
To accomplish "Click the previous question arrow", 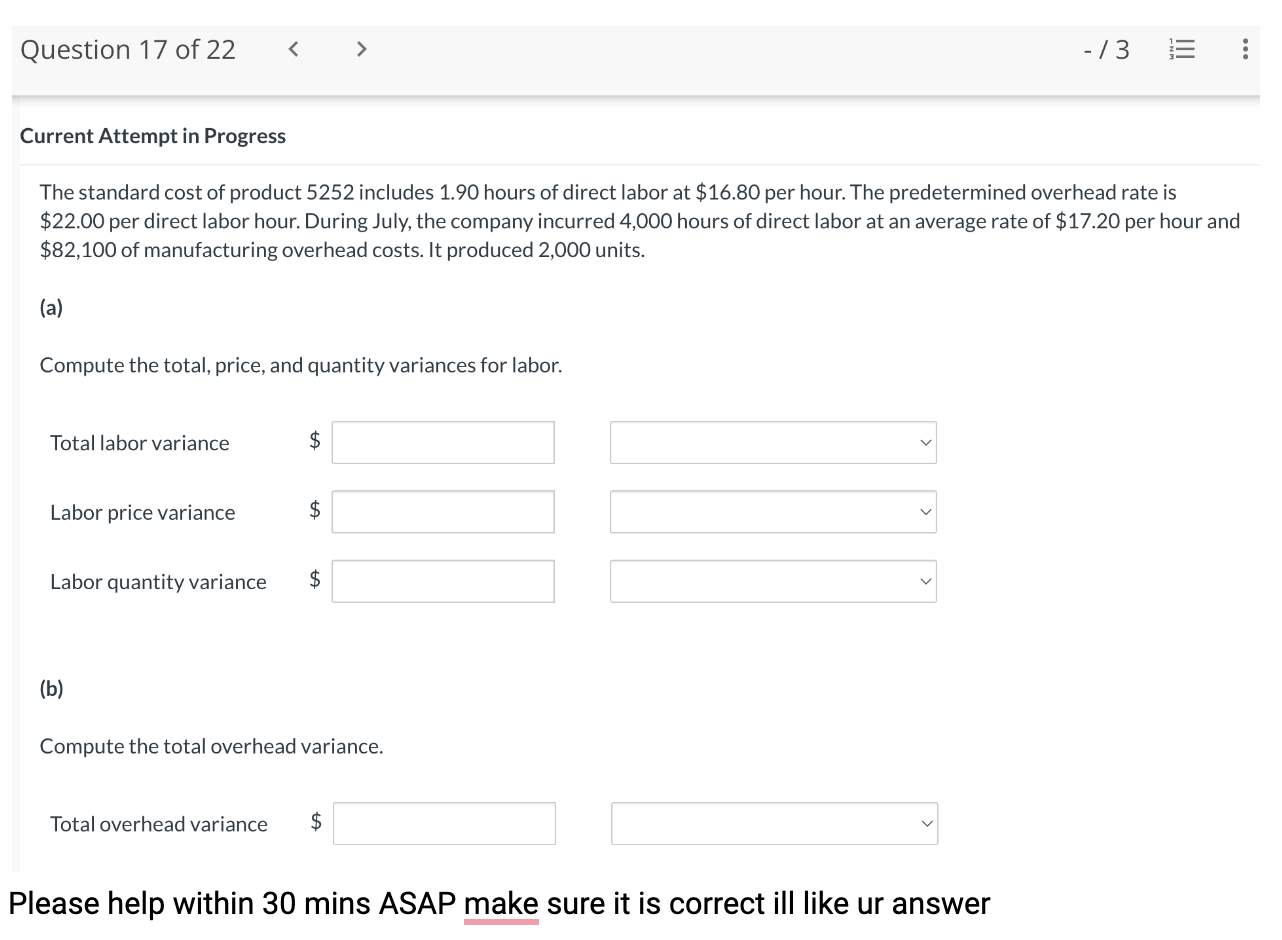I will (x=293, y=48).
